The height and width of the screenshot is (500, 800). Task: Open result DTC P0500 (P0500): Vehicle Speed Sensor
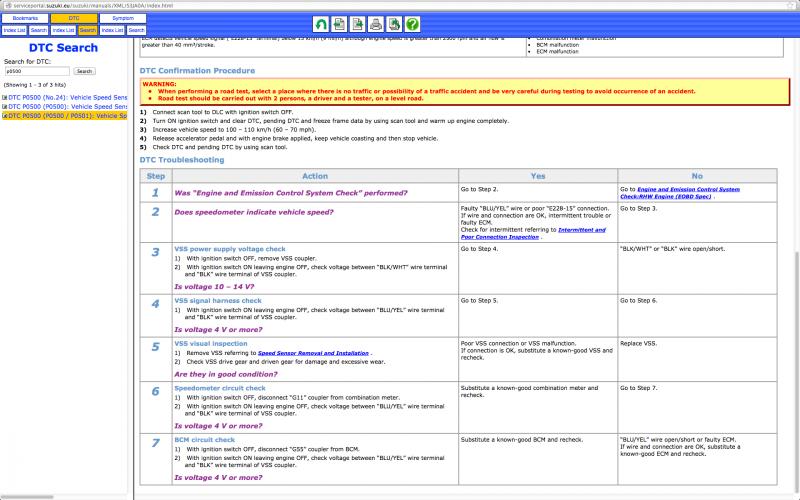pyautogui.click(x=68, y=107)
